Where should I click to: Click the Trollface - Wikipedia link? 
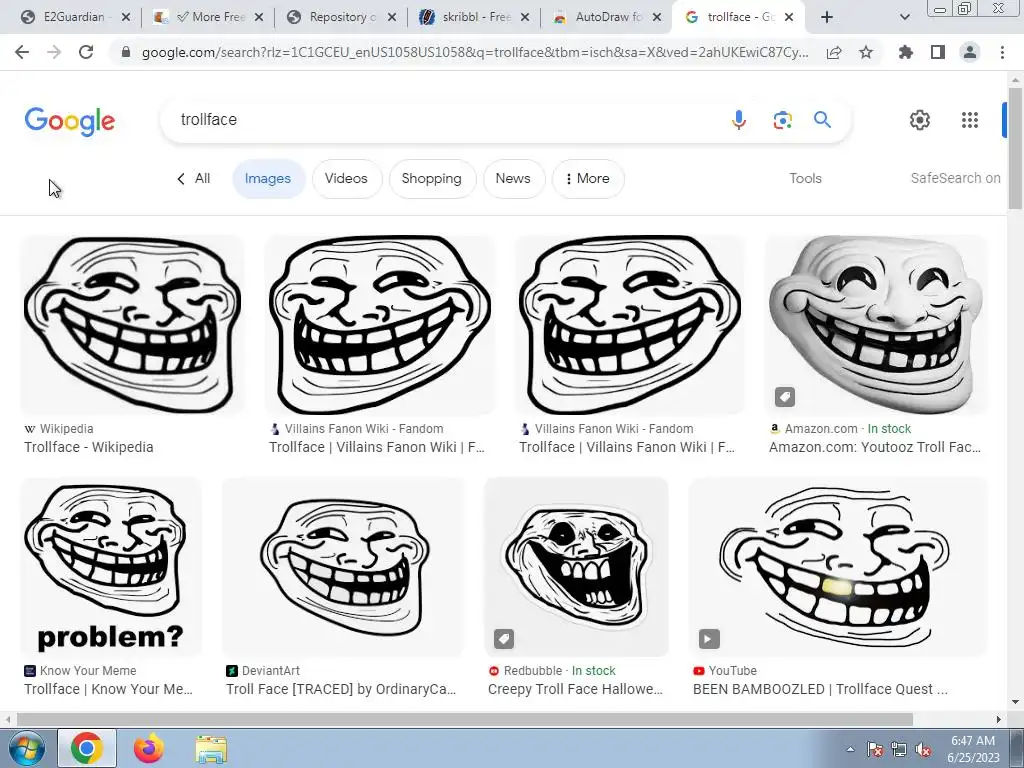[x=89, y=447]
